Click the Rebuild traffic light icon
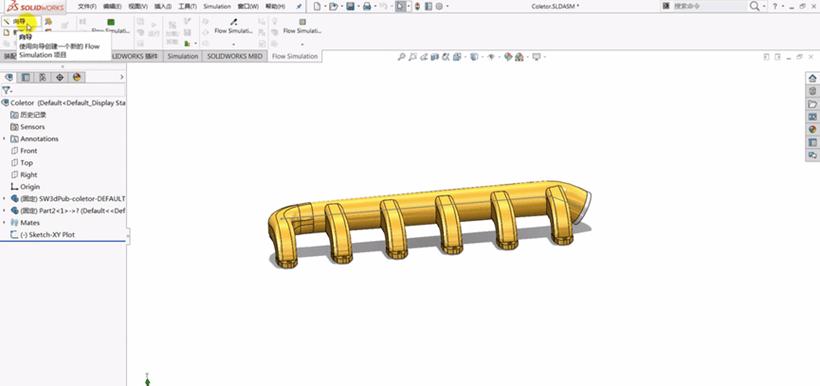The width and height of the screenshot is (820, 386). [417, 6]
